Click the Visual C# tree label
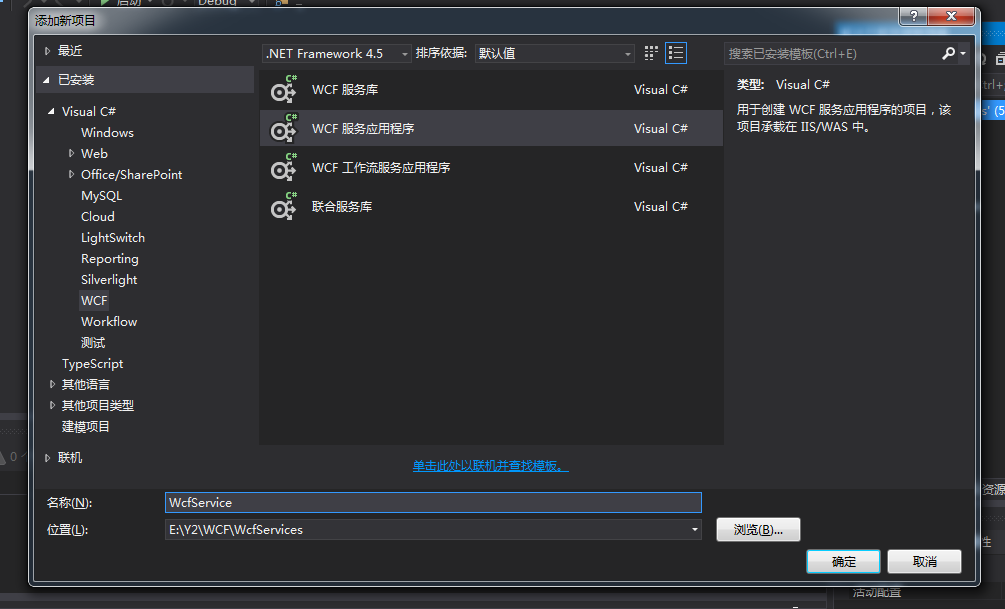Viewport: 1005px width, 609px height. (88, 111)
